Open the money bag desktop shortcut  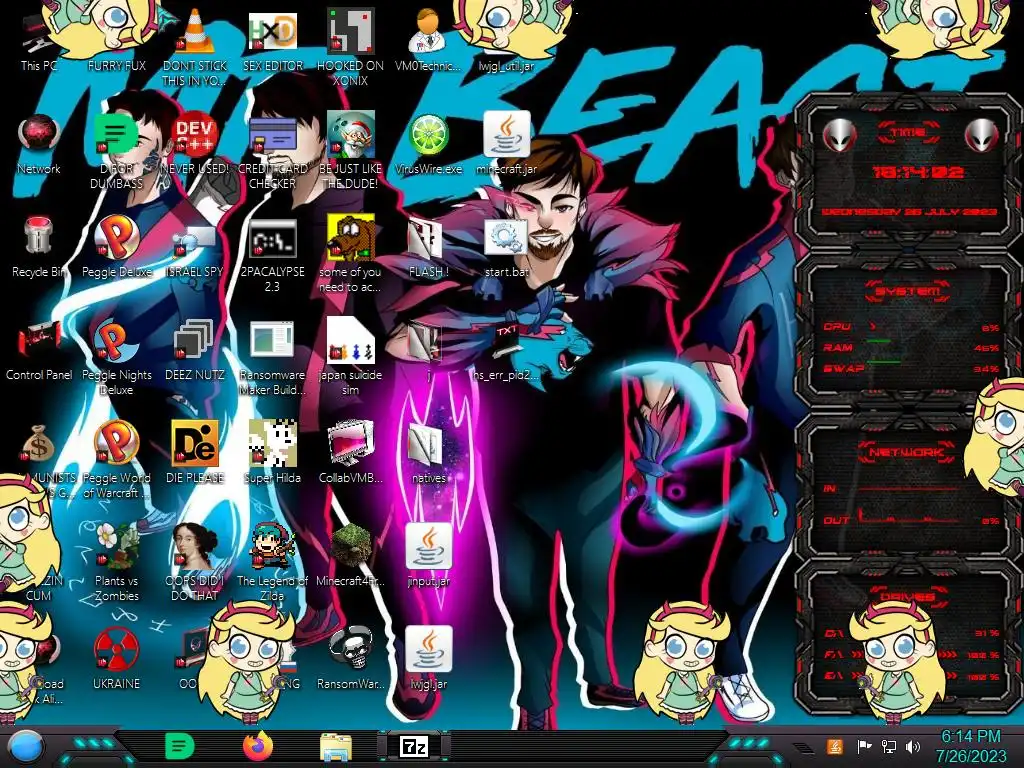38,443
